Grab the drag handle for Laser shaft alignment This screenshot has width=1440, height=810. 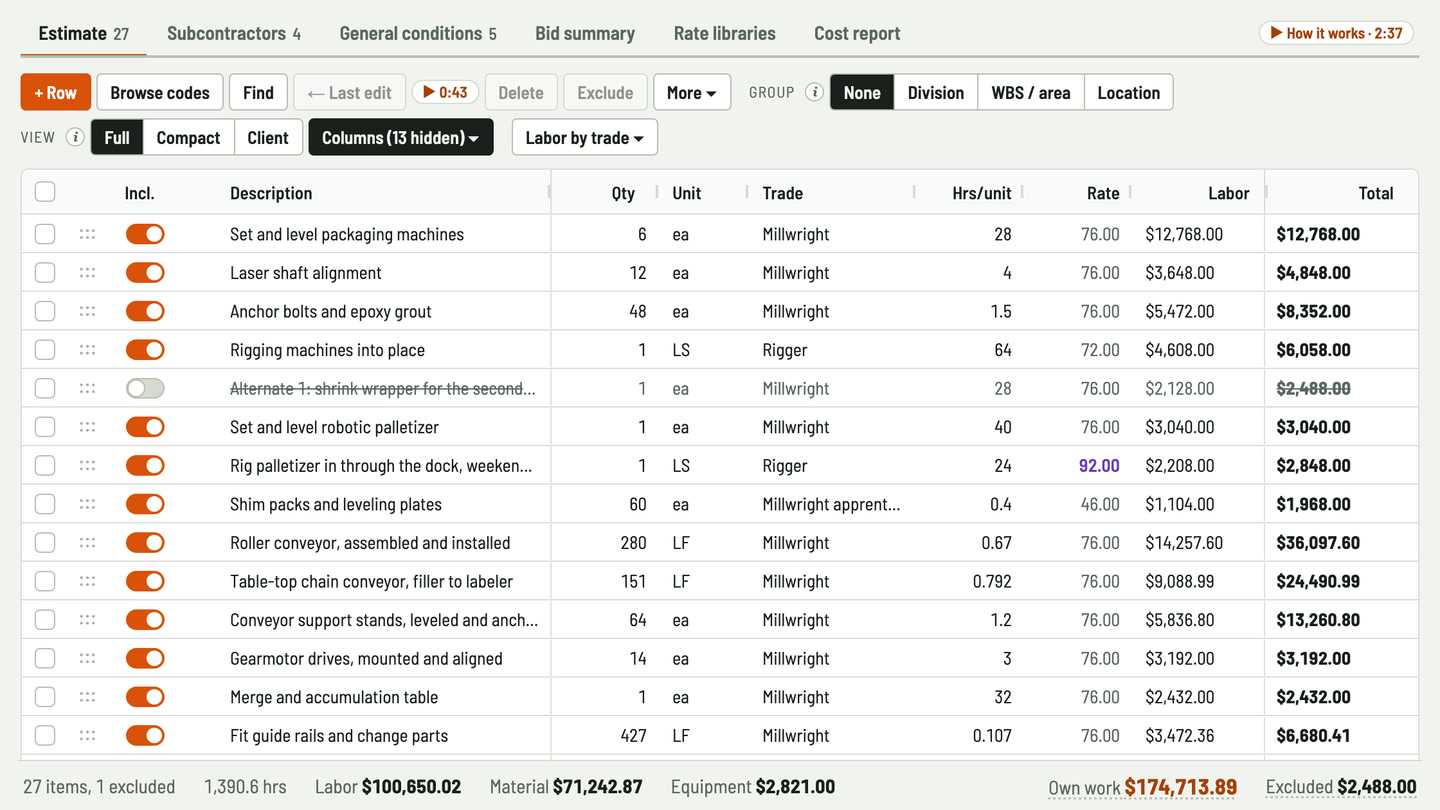point(87,273)
